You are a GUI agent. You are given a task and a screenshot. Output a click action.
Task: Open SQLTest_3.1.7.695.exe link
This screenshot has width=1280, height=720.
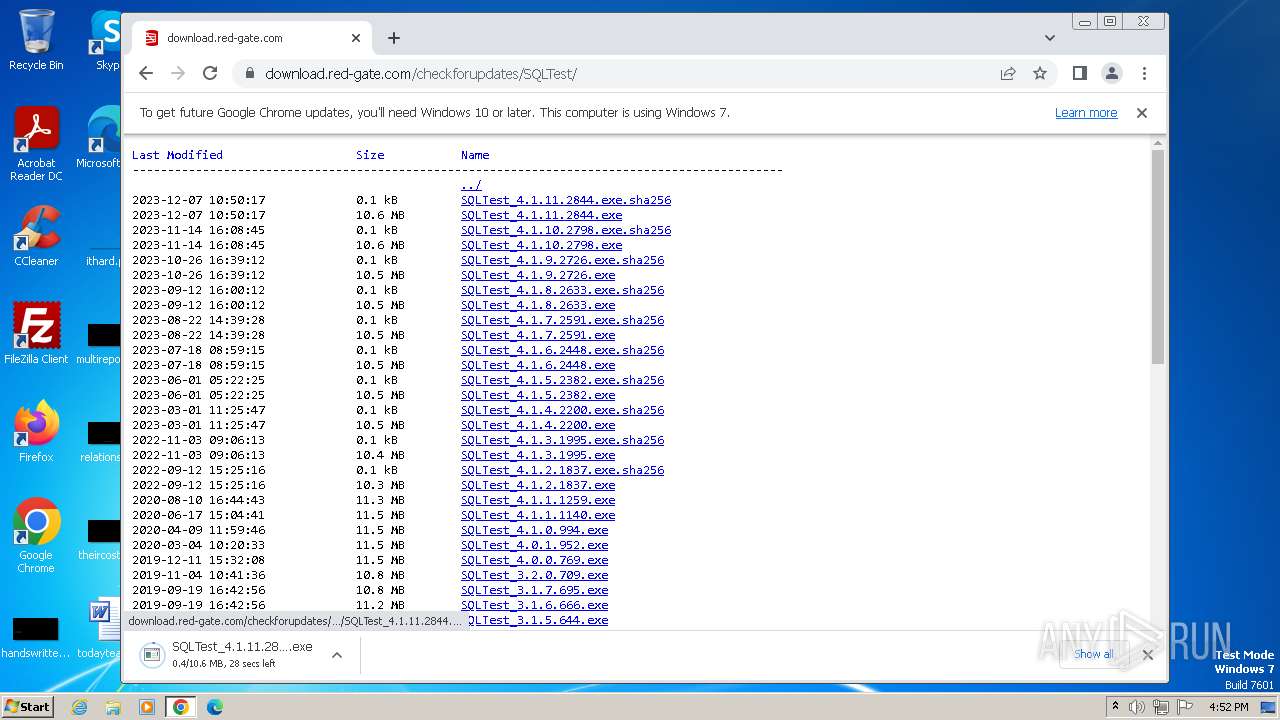(534, 590)
